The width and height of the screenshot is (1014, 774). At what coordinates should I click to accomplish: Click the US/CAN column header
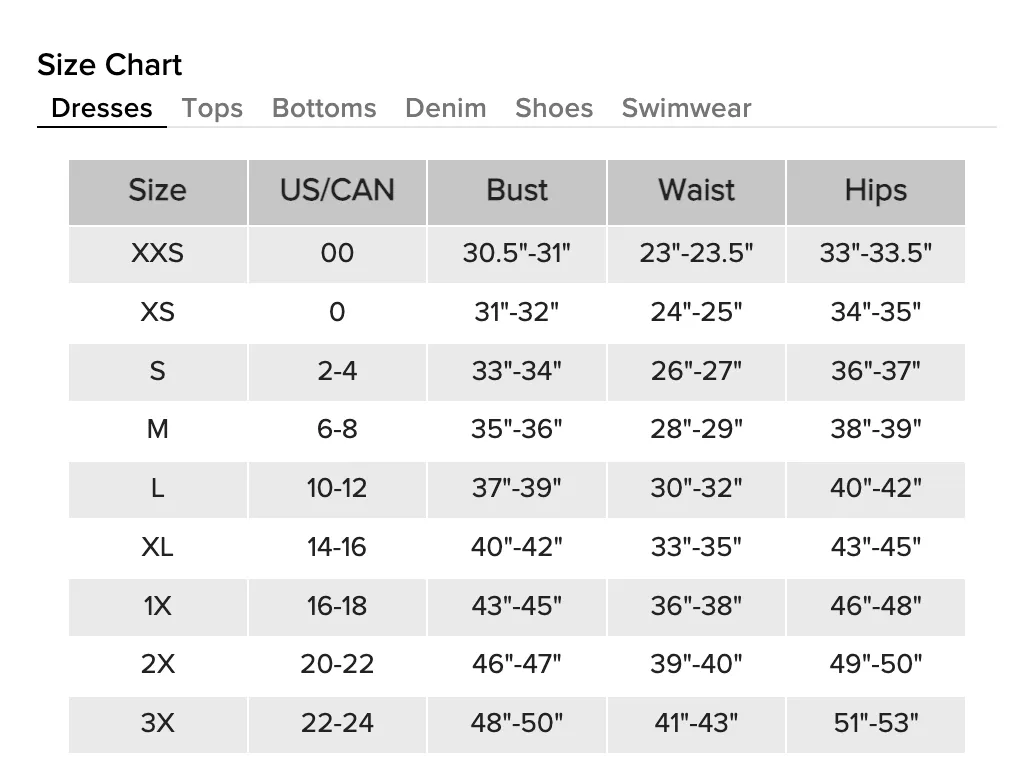tap(337, 192)
